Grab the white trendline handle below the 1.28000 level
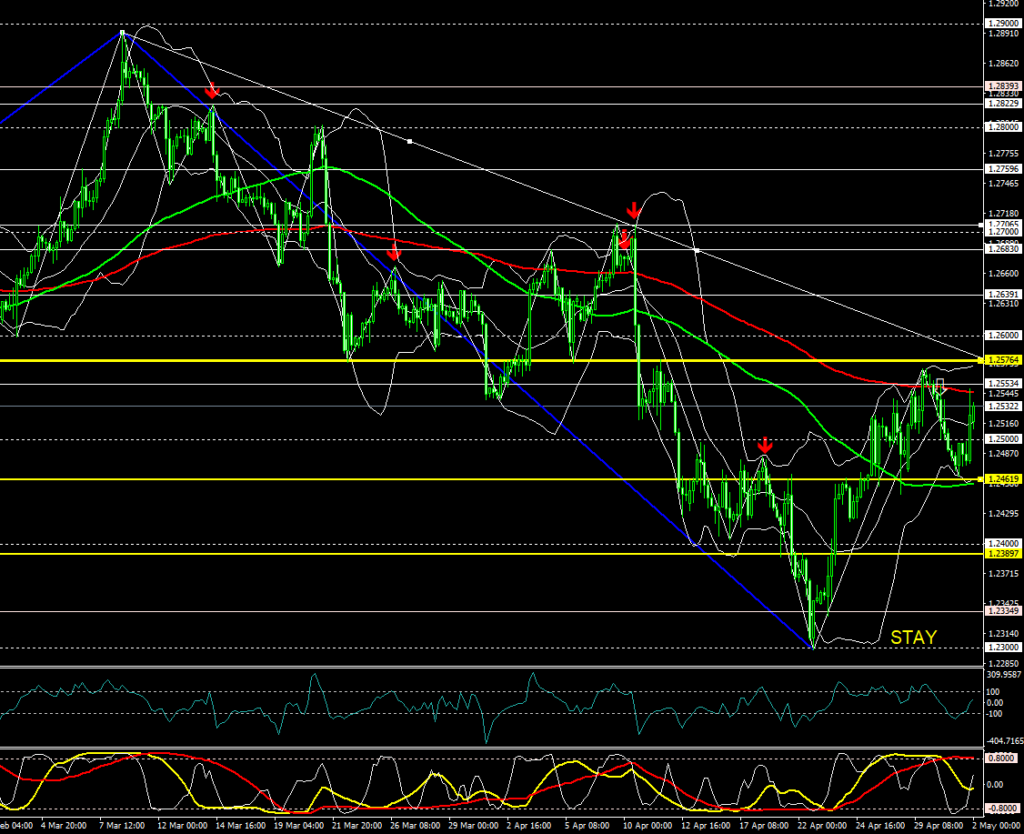This screenshot has height=834, width=1024. pyautogui.click(x=409, y=142)
